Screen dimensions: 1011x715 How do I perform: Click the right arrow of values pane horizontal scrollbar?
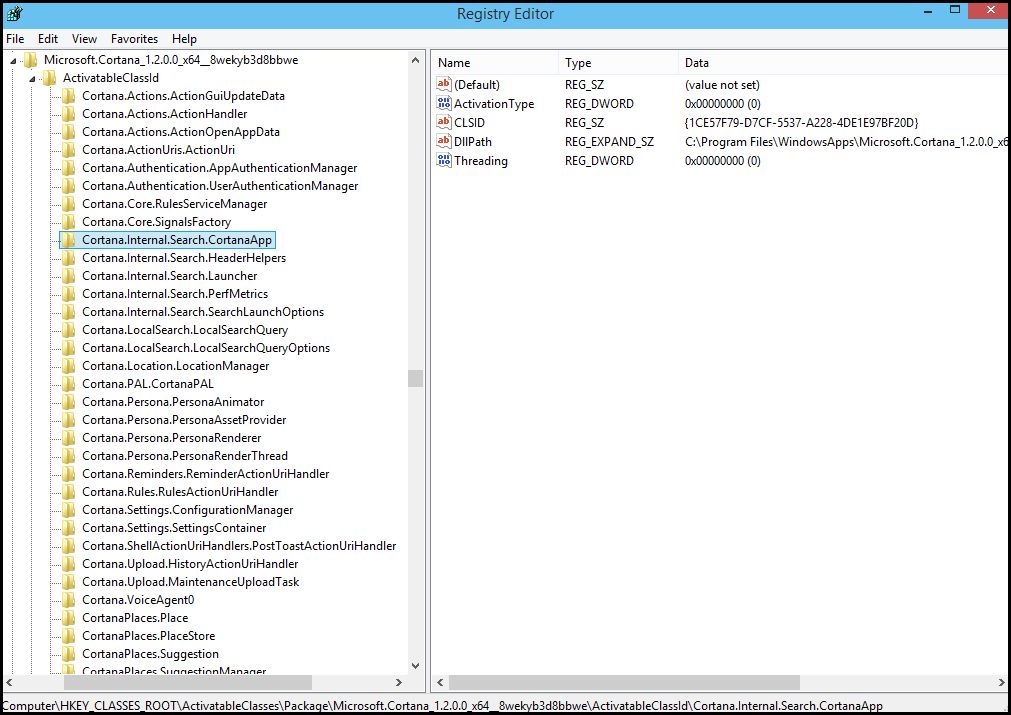coord(1001,682)
